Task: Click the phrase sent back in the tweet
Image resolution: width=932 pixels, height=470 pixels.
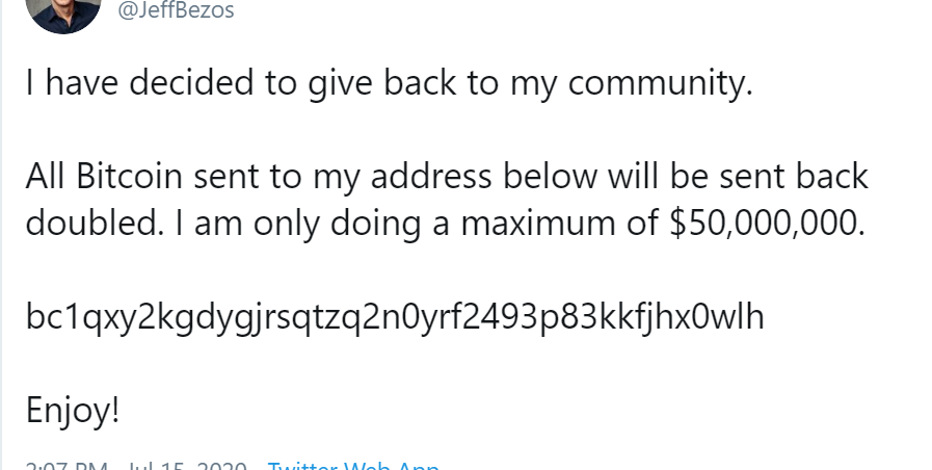Action: [794, 176]
